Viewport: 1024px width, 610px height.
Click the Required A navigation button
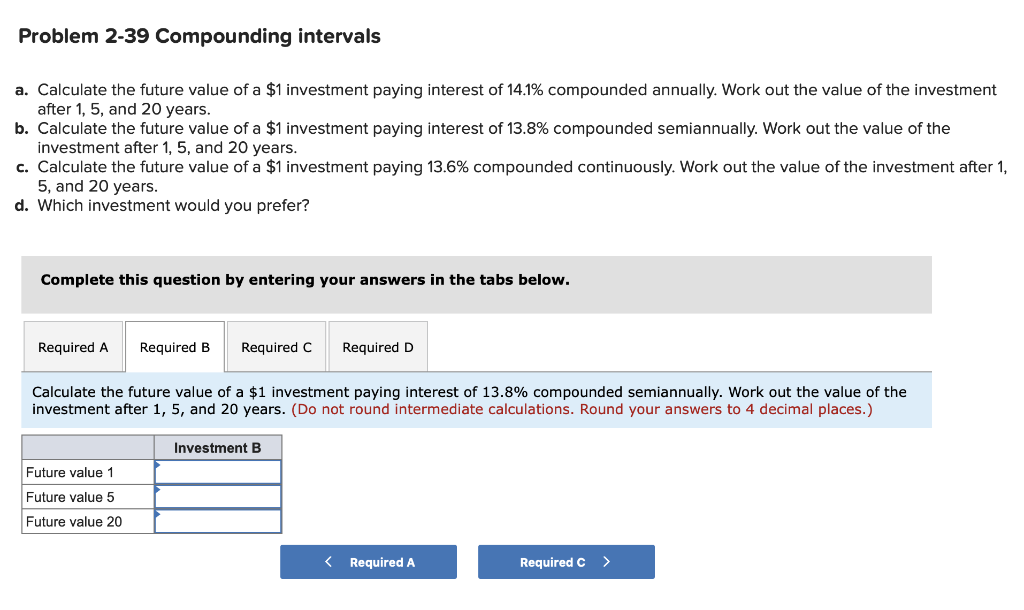pos(368,561)
